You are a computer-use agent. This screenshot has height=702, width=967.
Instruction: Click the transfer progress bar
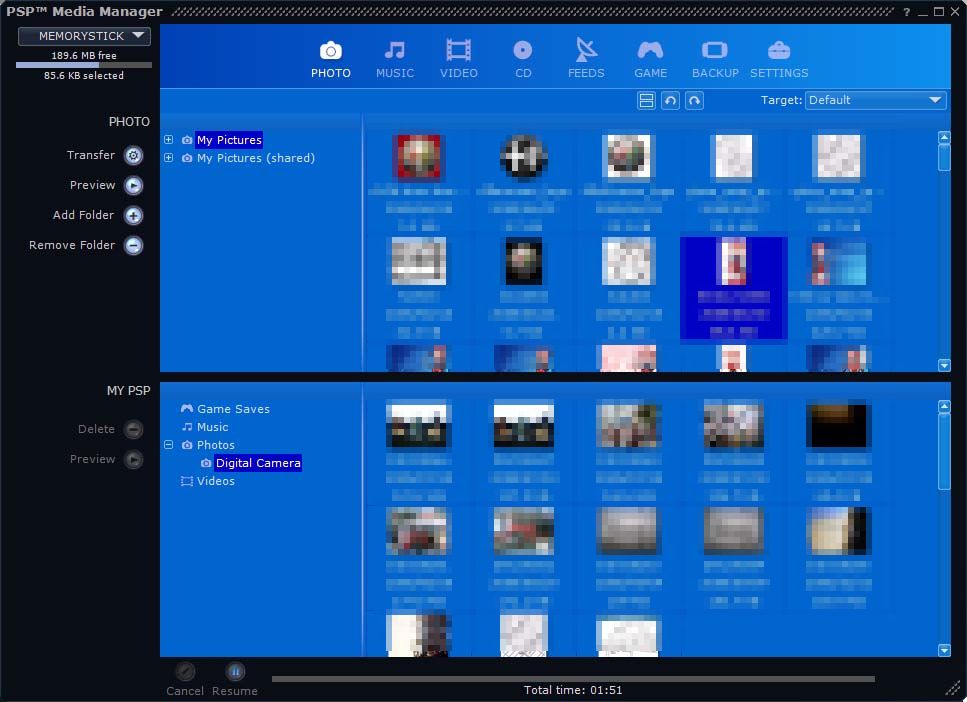tap(573, 679)
